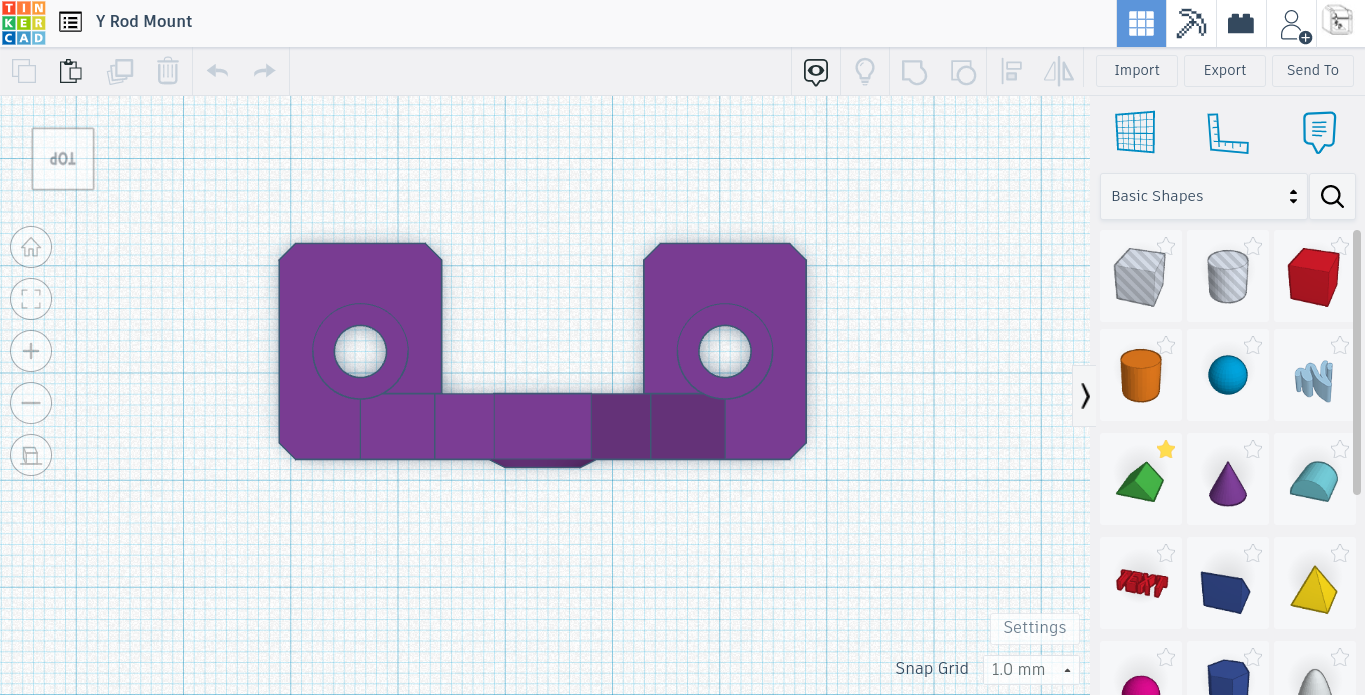Switch to top view using the ViewCube
This screenshot has width=1365, height=695.
pos(62,157)
